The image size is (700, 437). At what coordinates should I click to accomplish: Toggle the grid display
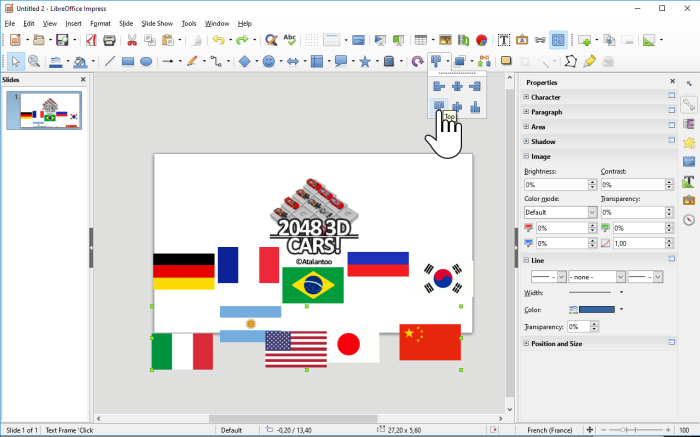pyautogui.click(x=312, y=40)
